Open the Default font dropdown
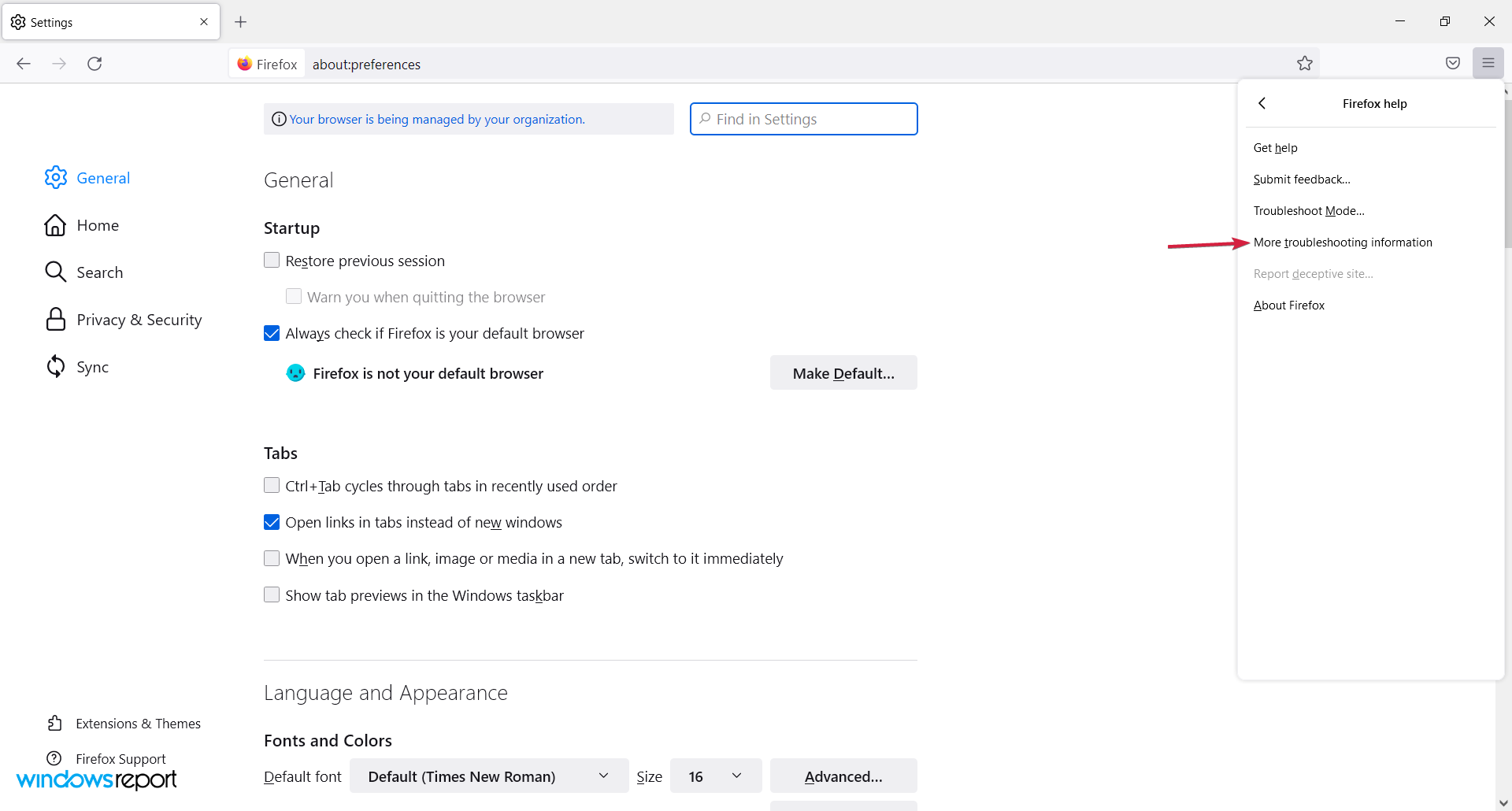Viewport: 1512px width, 811px height. click(489, 776)
